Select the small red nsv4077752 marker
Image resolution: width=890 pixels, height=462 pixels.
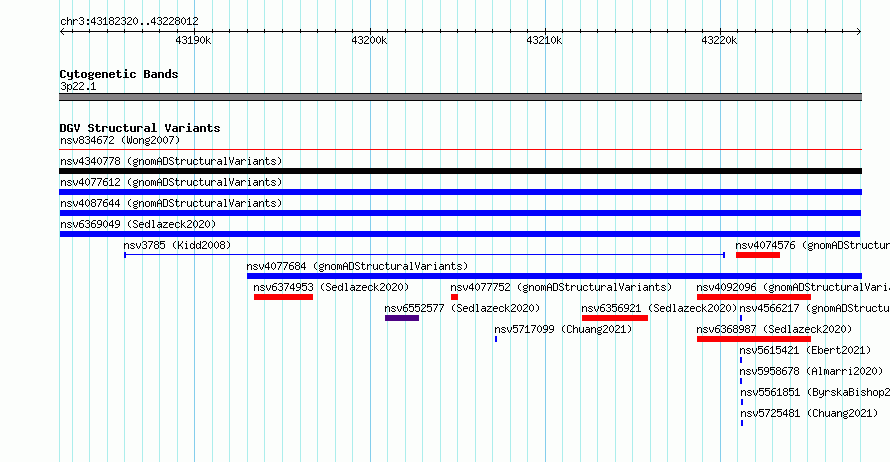[x=454, y=297]
